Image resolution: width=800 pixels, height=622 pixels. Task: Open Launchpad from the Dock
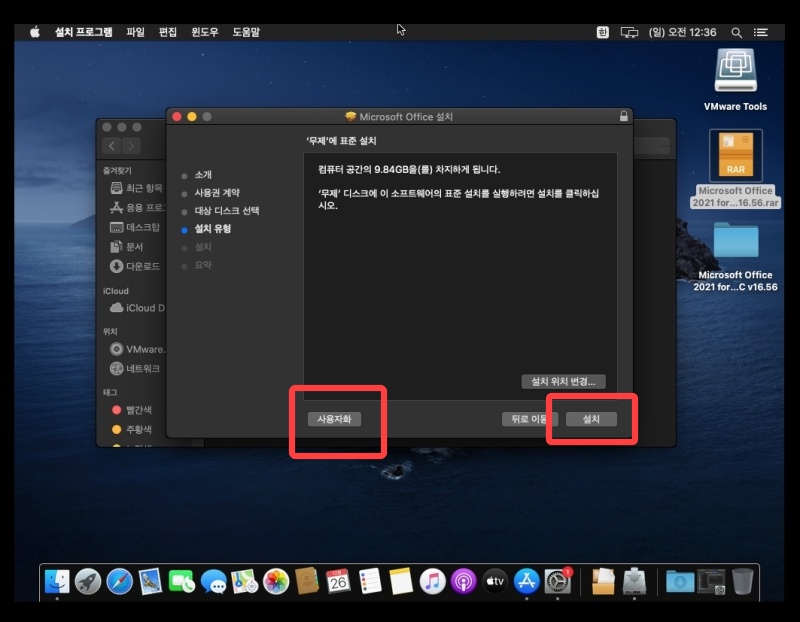(x=88, y=581)
